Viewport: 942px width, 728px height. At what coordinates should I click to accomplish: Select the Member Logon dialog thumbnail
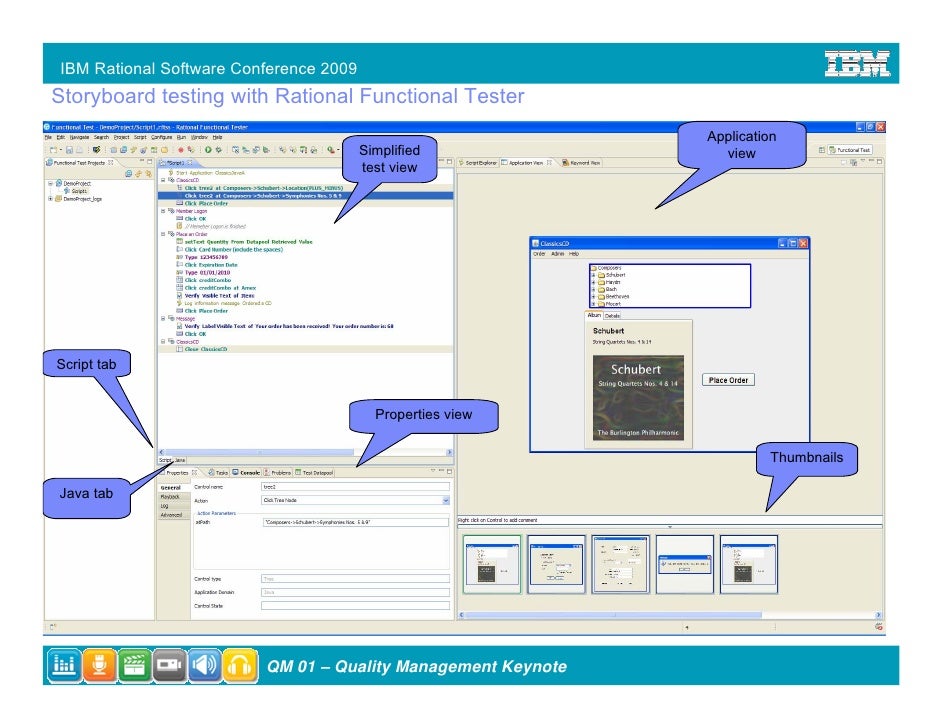point(556,565)
